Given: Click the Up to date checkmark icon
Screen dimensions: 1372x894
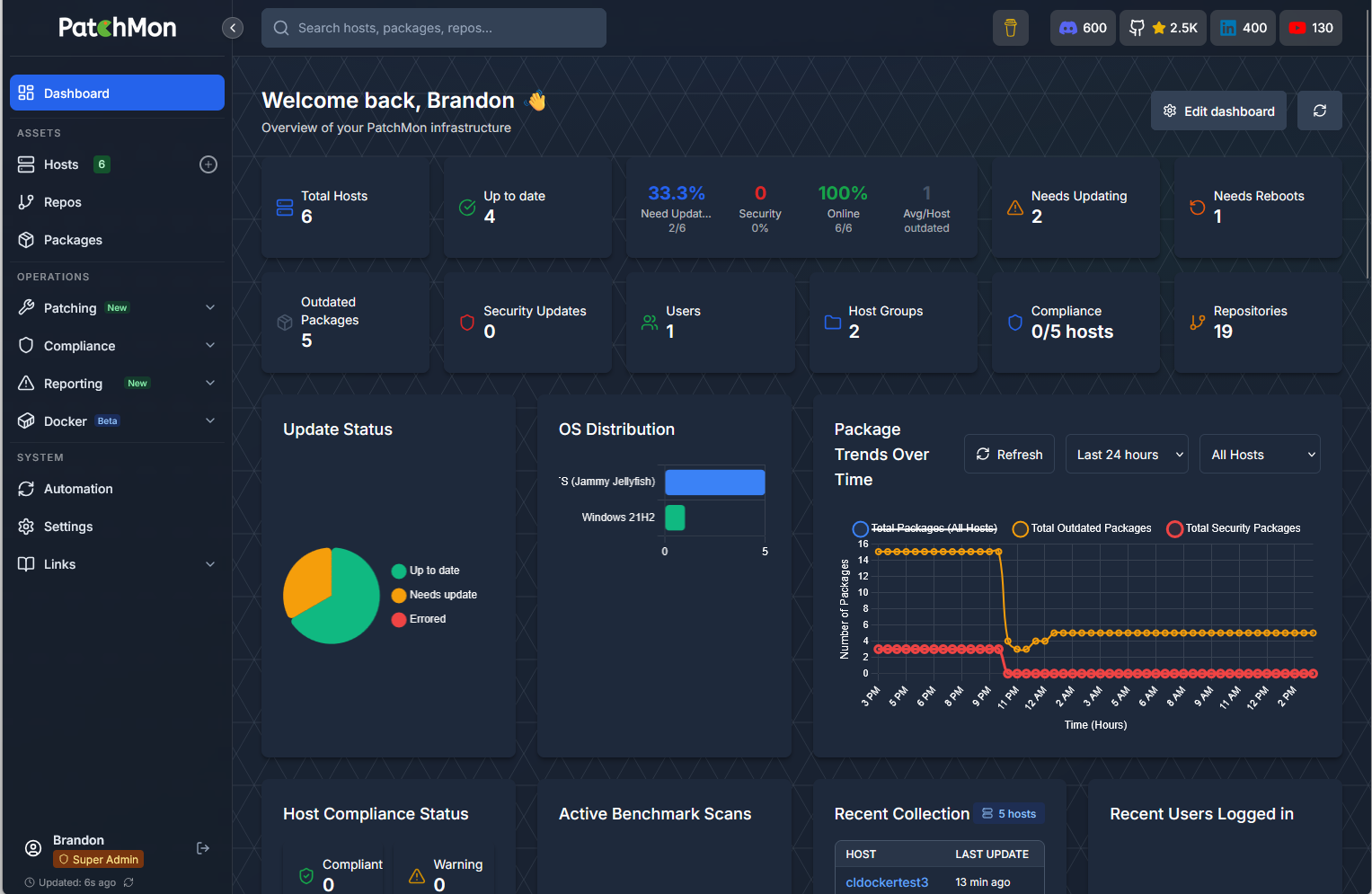Looking at the screenshot, I should coord(467,208).
